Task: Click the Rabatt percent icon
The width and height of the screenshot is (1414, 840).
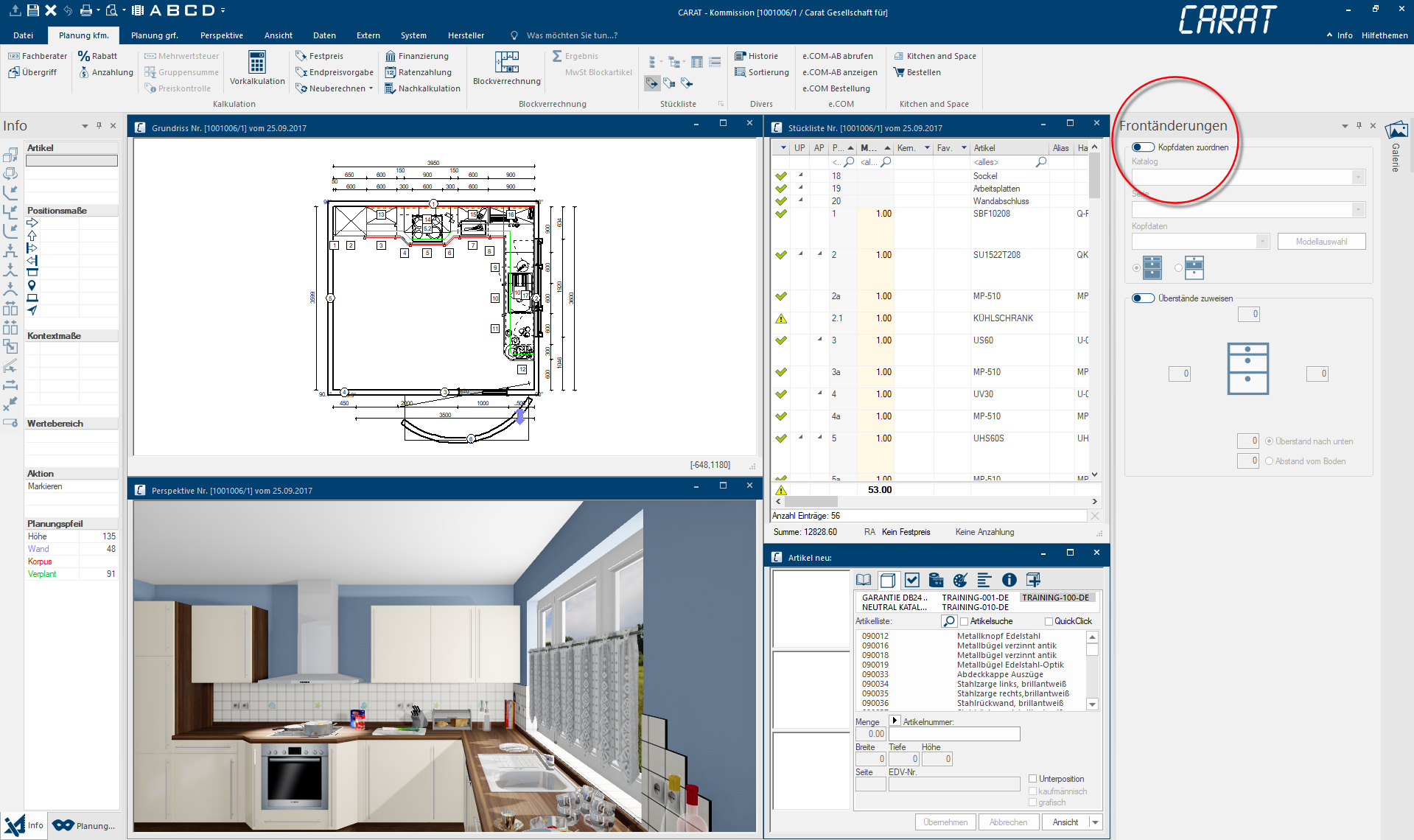Action: point(84,56)
